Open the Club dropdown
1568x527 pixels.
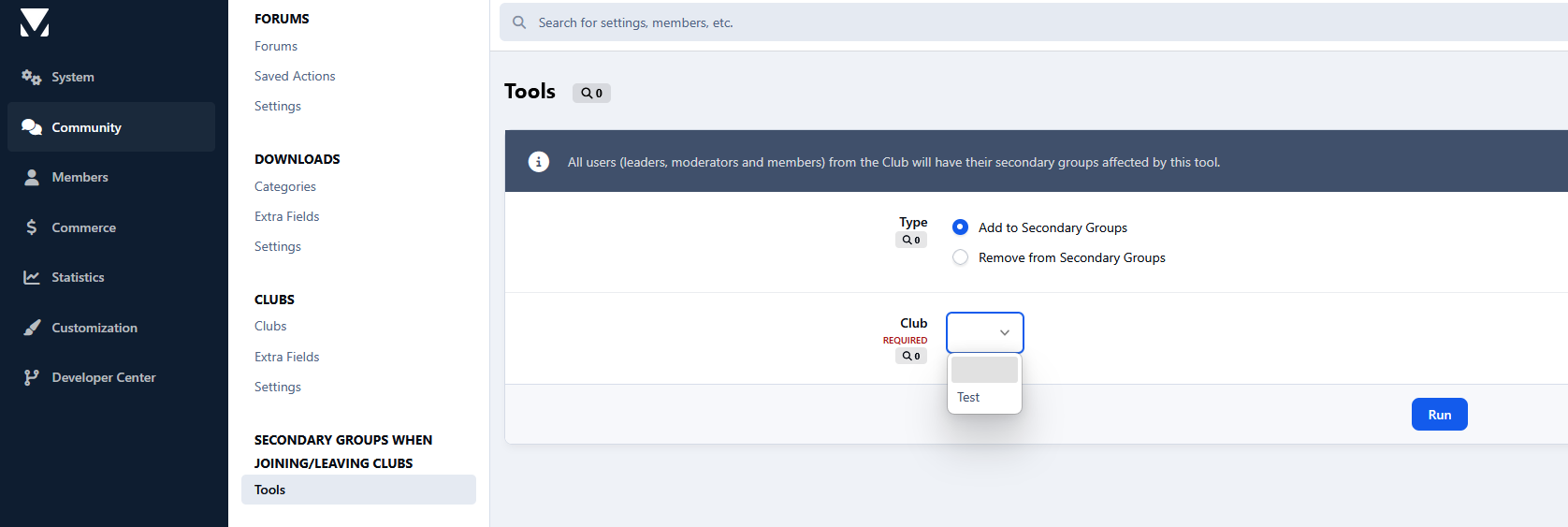tap(985, 332)
